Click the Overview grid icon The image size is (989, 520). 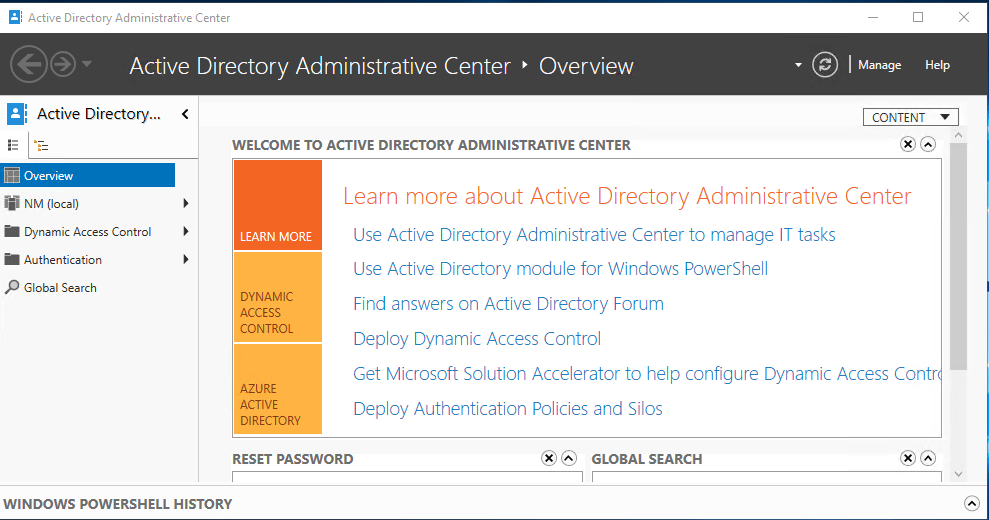(x=12, y=175)
